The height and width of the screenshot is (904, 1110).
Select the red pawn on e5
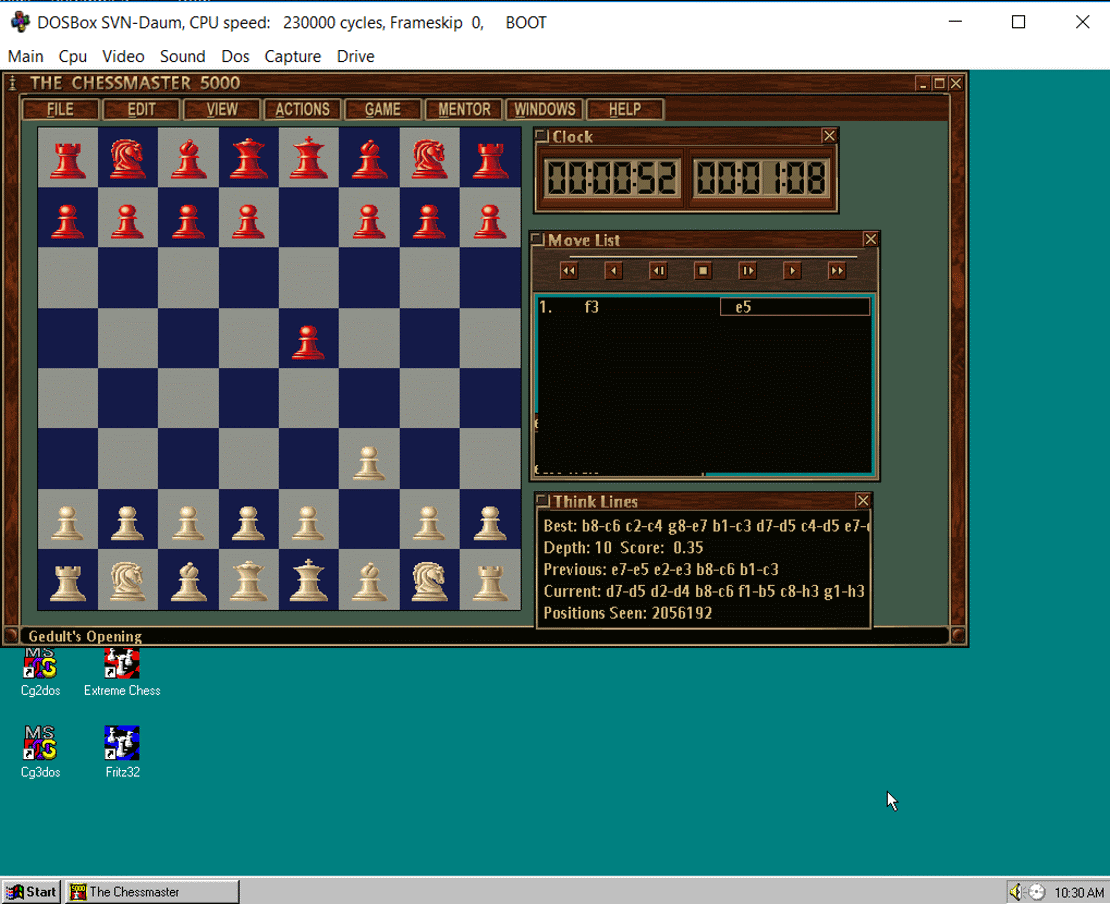click(309, 338)
